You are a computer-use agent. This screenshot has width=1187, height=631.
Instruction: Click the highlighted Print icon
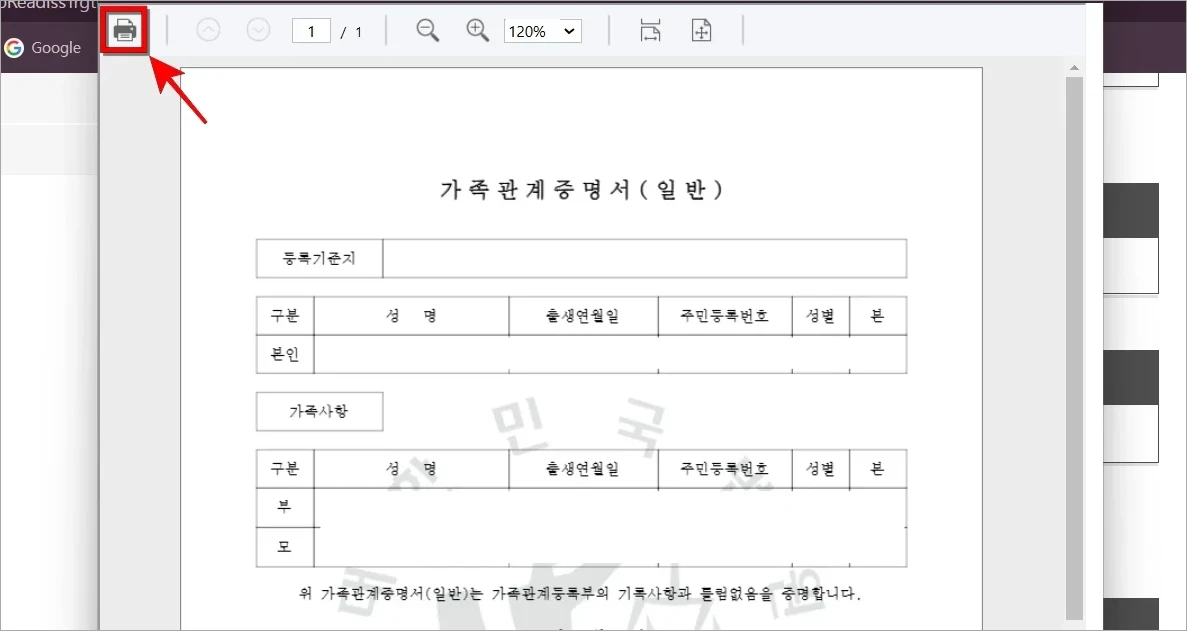[123, 30]
